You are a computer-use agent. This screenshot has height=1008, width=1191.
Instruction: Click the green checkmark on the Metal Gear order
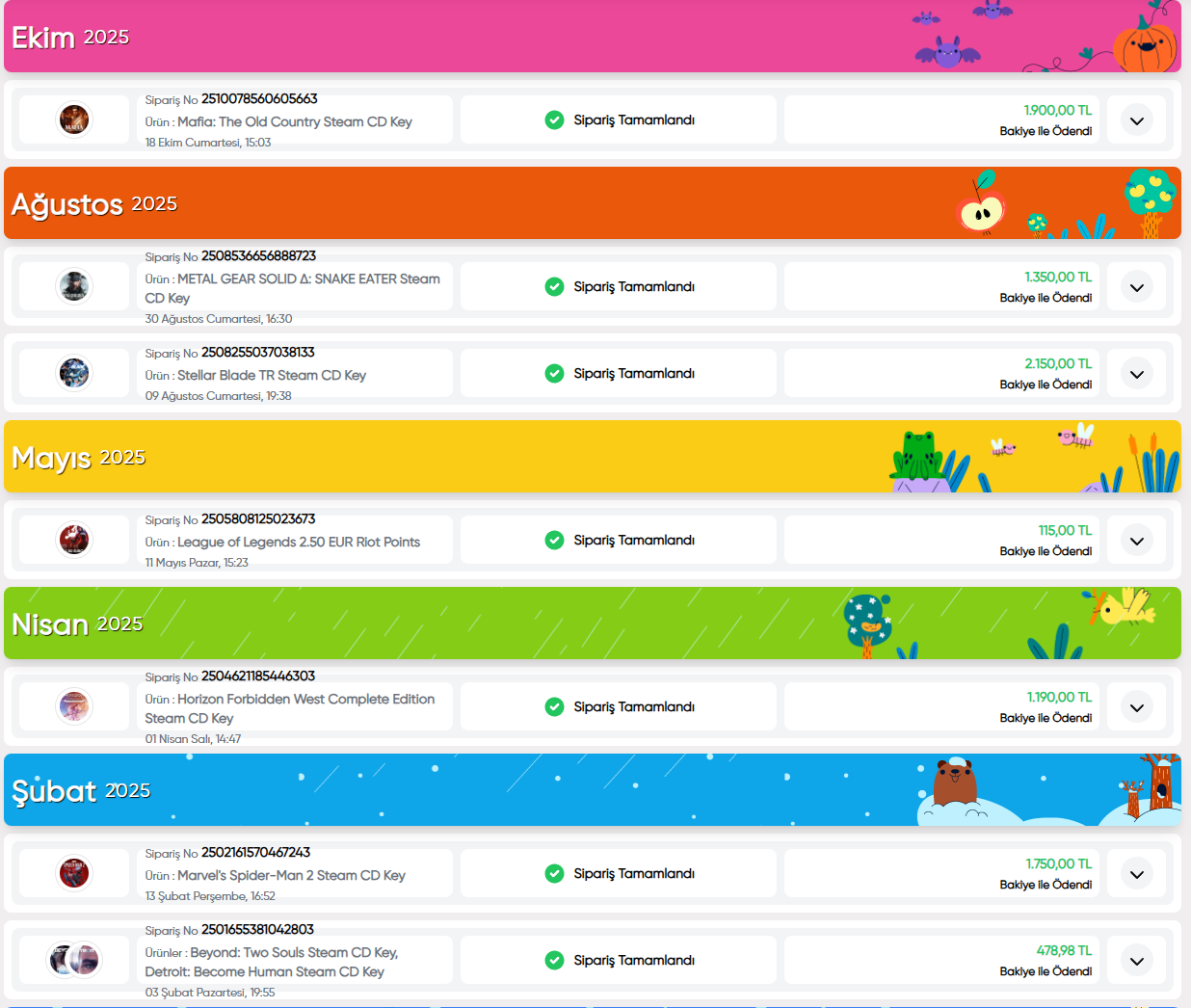coord(554,286)
